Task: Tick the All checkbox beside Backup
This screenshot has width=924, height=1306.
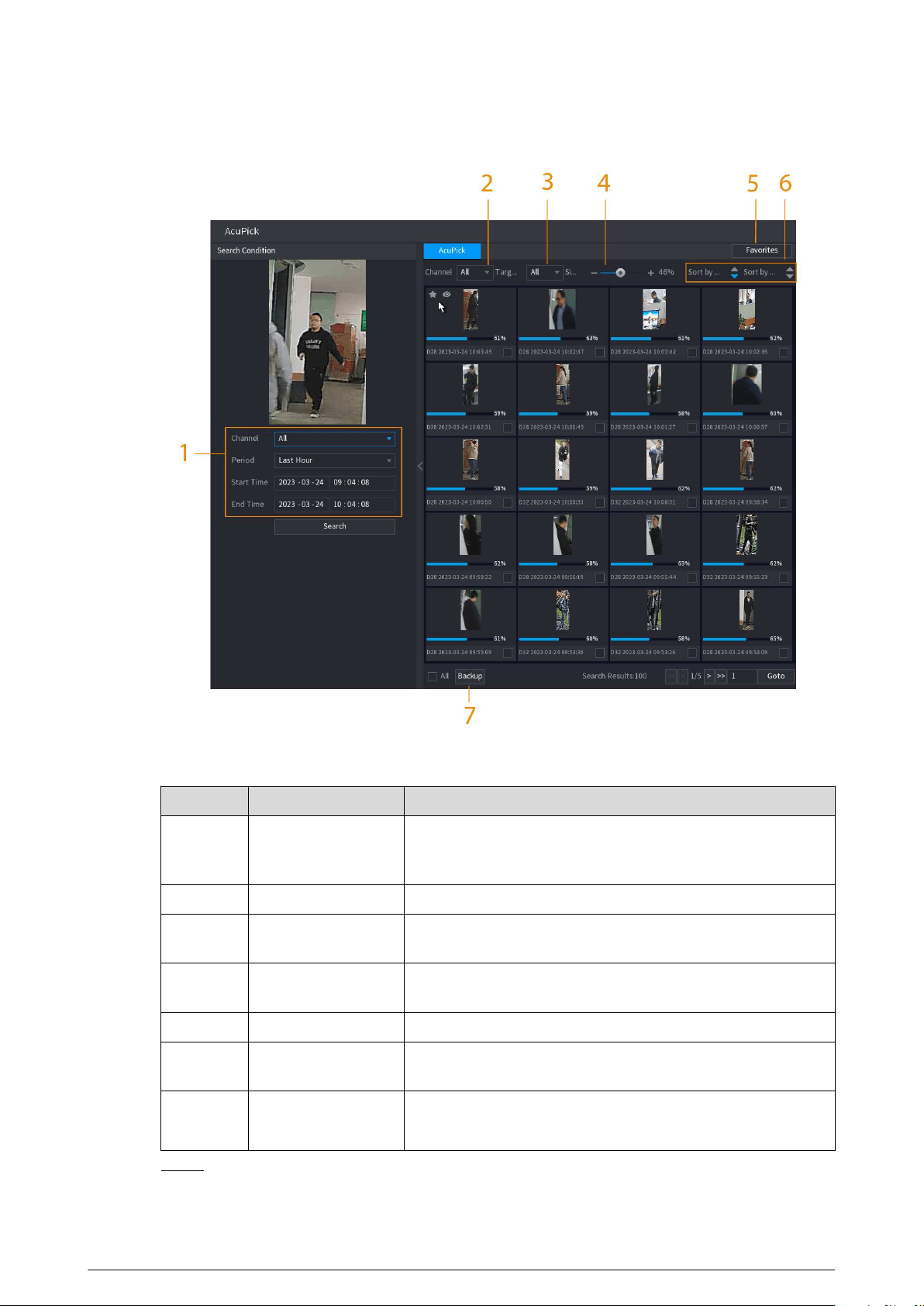Action: [x=433, y=677]
